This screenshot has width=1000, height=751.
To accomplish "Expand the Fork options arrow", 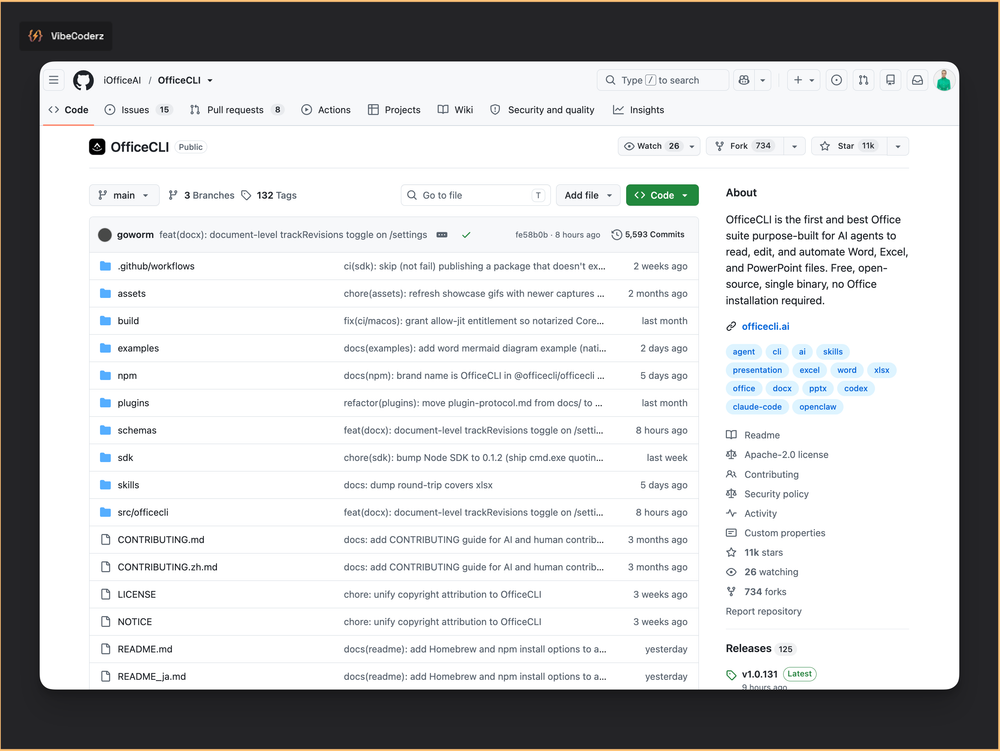I will tap(794, 146).
